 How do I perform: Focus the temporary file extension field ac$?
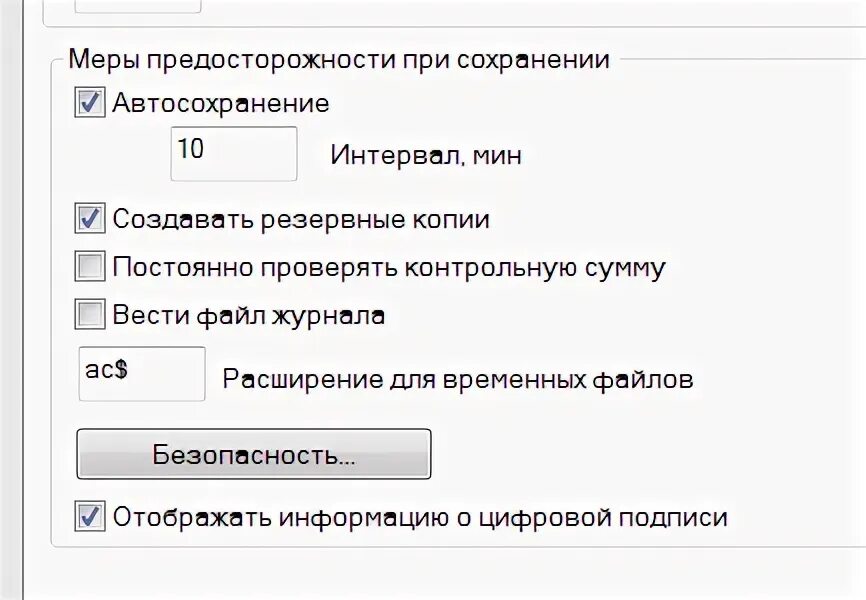pyautogui.click(x=141, y=373)
